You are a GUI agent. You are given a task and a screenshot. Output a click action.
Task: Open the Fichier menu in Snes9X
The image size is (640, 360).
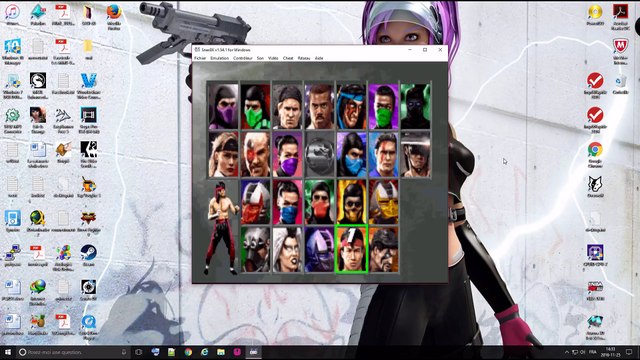[x=200, y=58]
